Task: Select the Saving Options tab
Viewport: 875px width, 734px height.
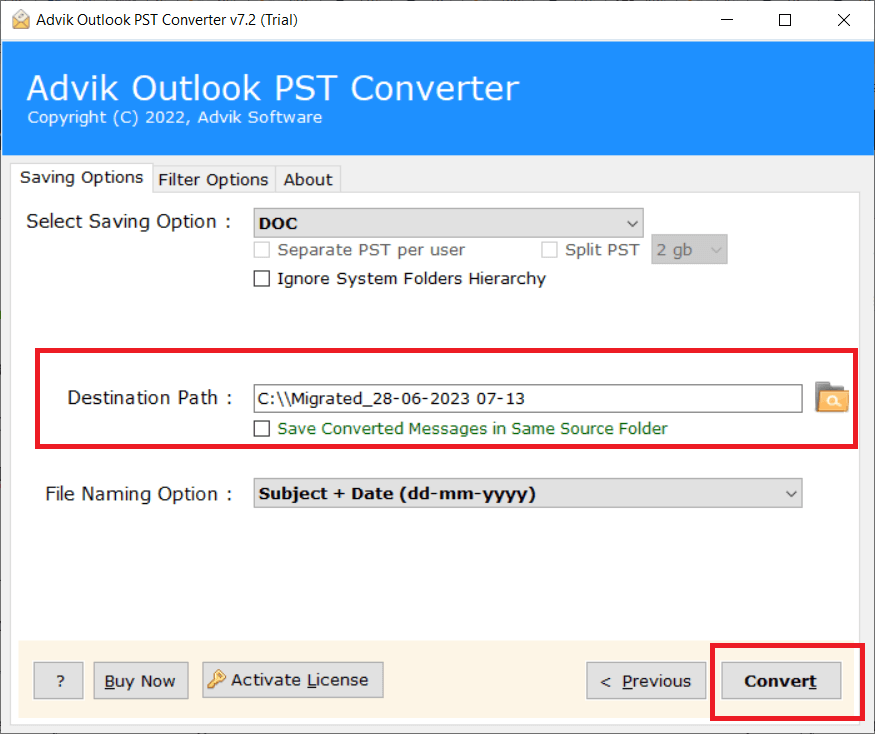Action: point(82,177)
